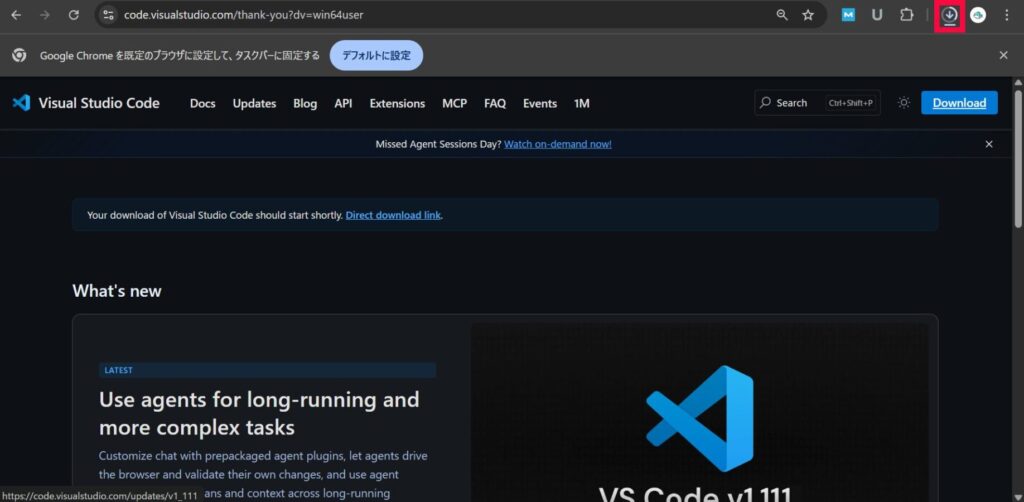Click the browser forward arrow
Image resolution: width=1024 pixels, height=502 pixels.
44,15
